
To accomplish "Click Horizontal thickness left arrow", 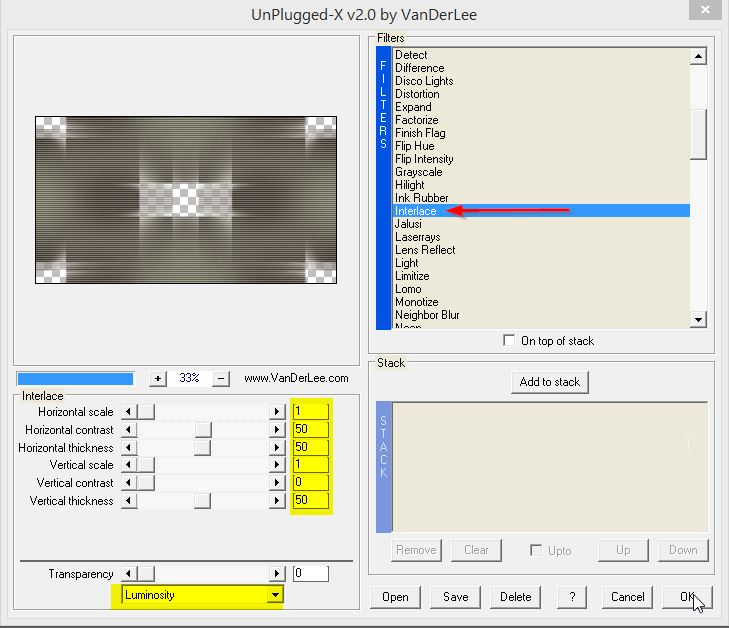I will [x=129, y=448].
